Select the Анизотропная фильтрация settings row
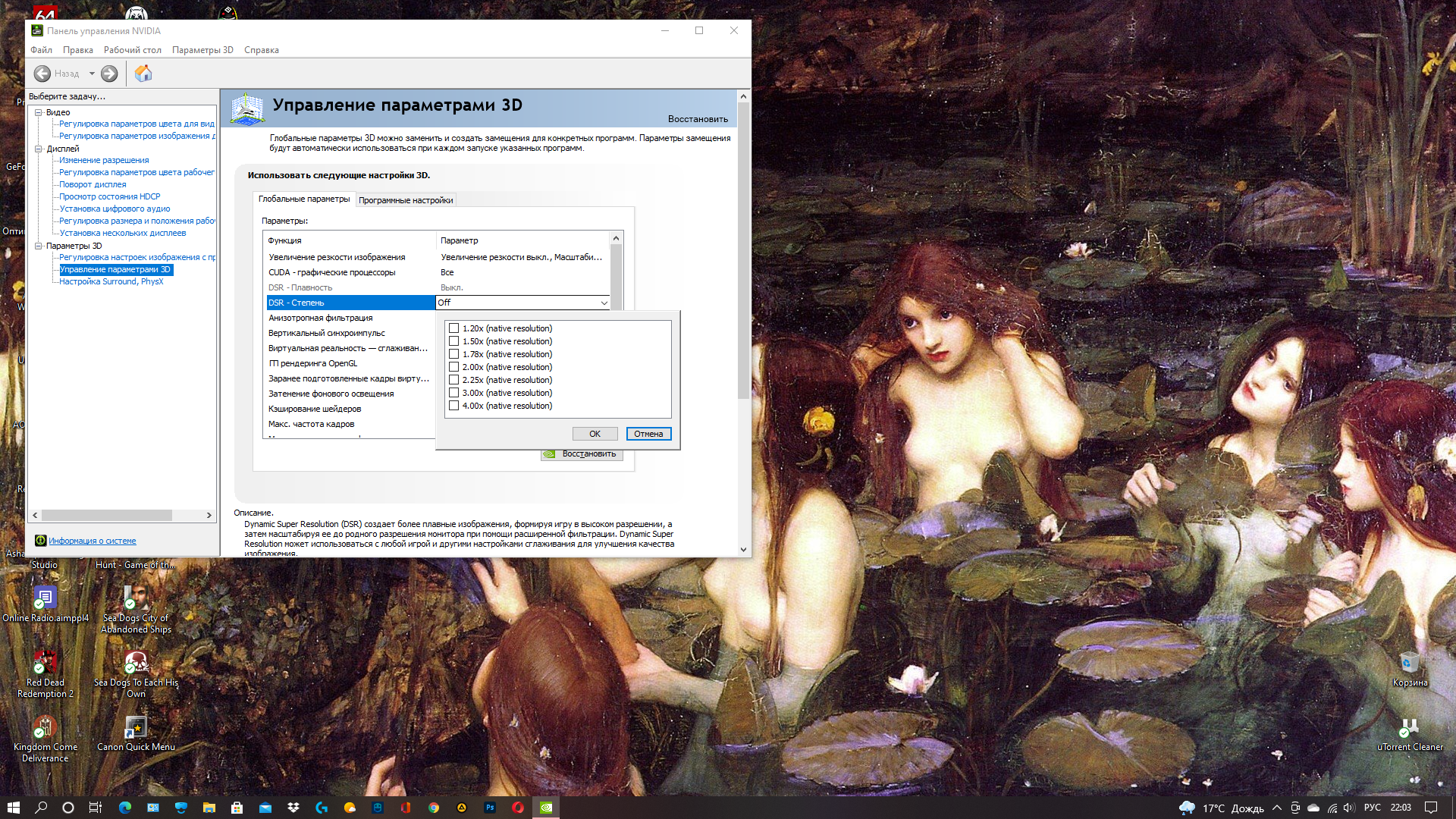This screenshot has width=1456, height=819. 350,318
